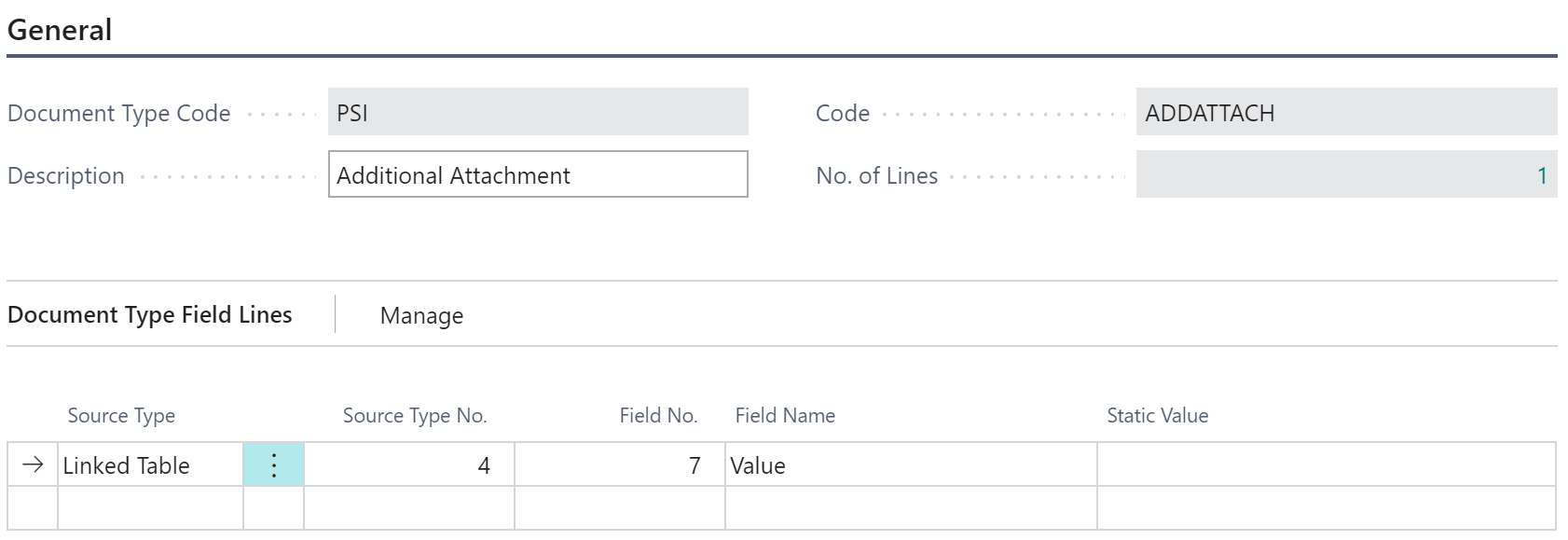Sort by Source Type No. column header

415,416
